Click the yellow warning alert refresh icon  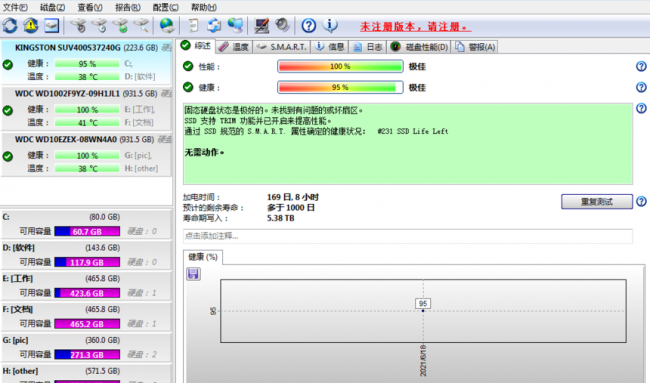(x=31, y=26)
